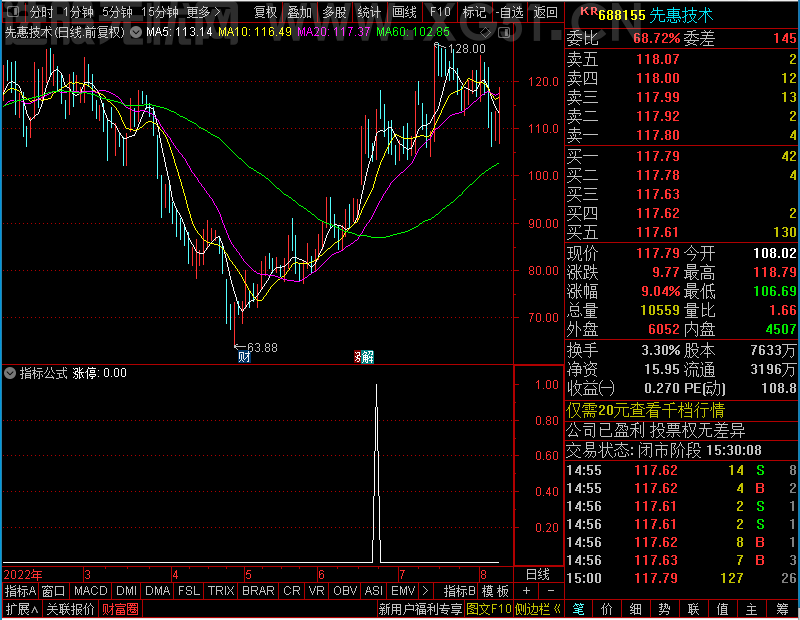Image resolution: width=800 pixels, height=620 pixels.
Task: Switch to 1分钟 chart period
Action: tap(78, 12)
